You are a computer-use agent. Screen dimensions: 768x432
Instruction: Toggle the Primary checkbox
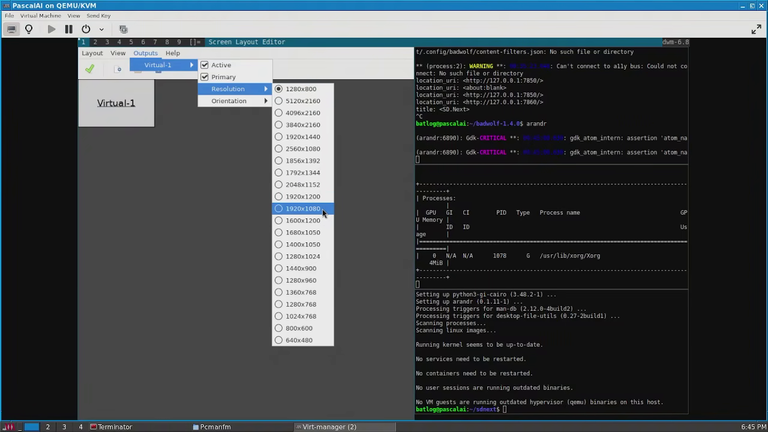tap(205, 77)
